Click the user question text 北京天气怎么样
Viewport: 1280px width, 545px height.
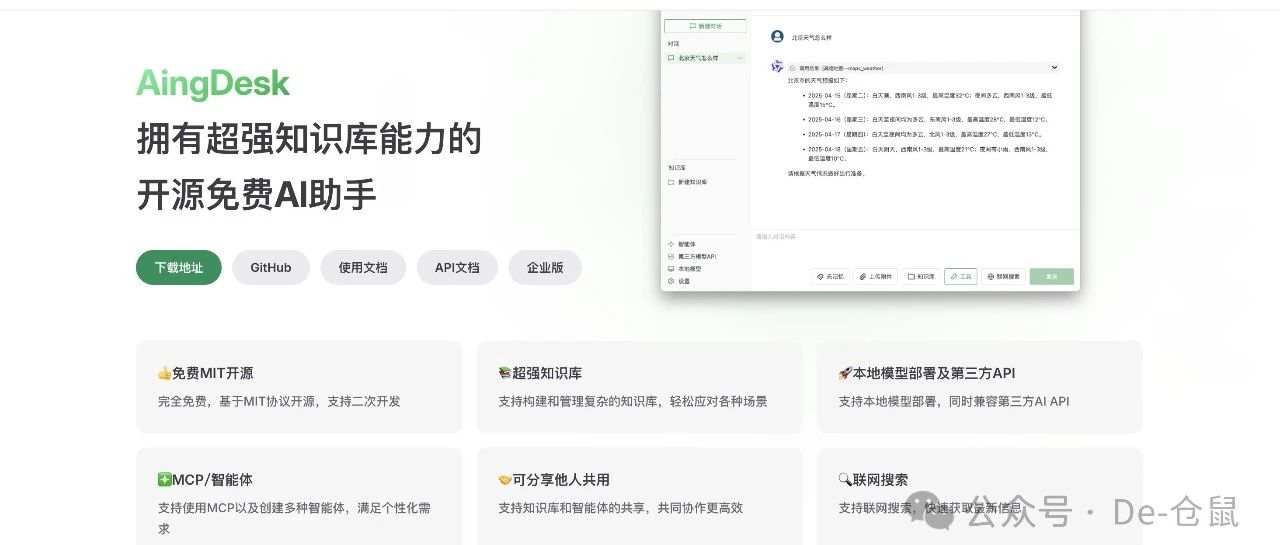point(812,37)
